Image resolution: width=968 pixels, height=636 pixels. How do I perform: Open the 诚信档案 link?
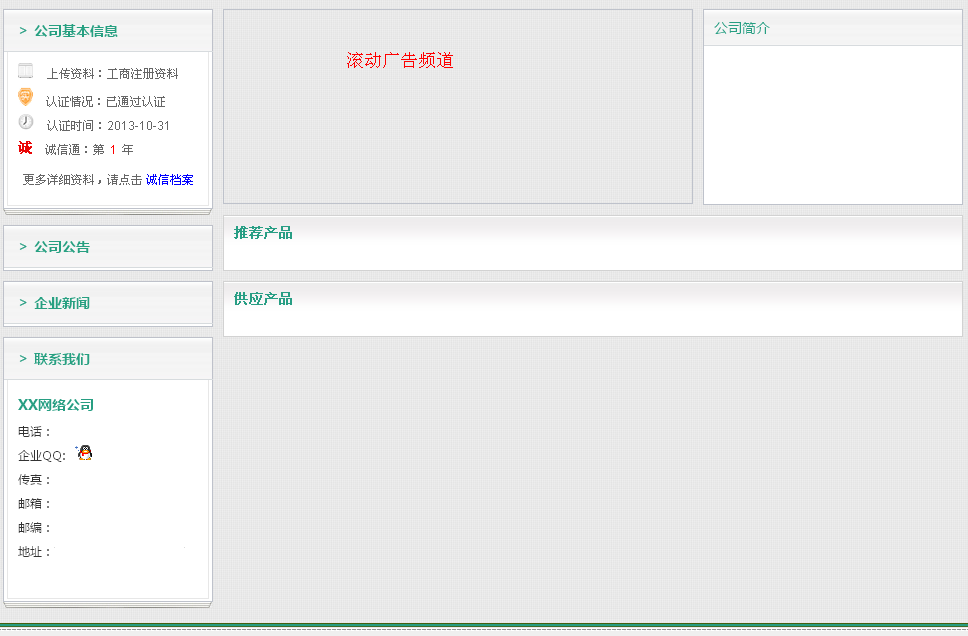169,180
